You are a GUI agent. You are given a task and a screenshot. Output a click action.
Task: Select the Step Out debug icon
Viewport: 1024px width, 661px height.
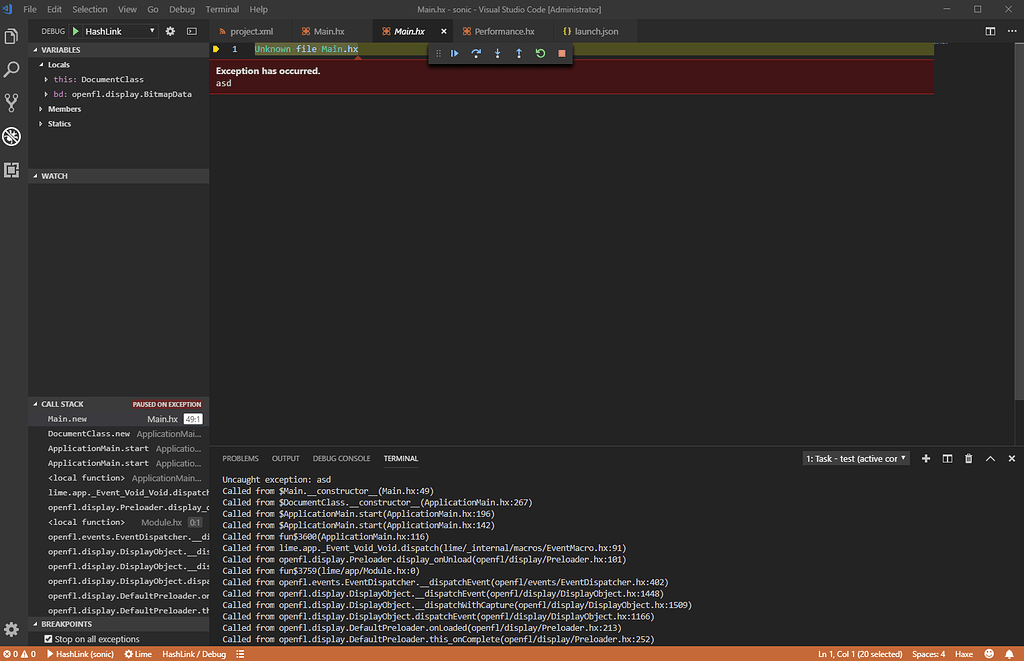tap(518, 53)
